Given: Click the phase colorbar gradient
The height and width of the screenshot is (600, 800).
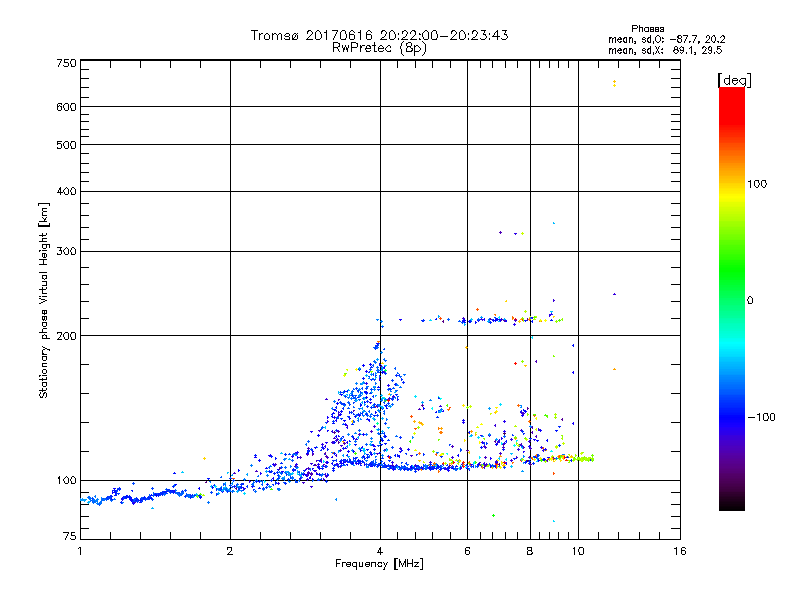Looking at the screenshot, I should [732, 299].
